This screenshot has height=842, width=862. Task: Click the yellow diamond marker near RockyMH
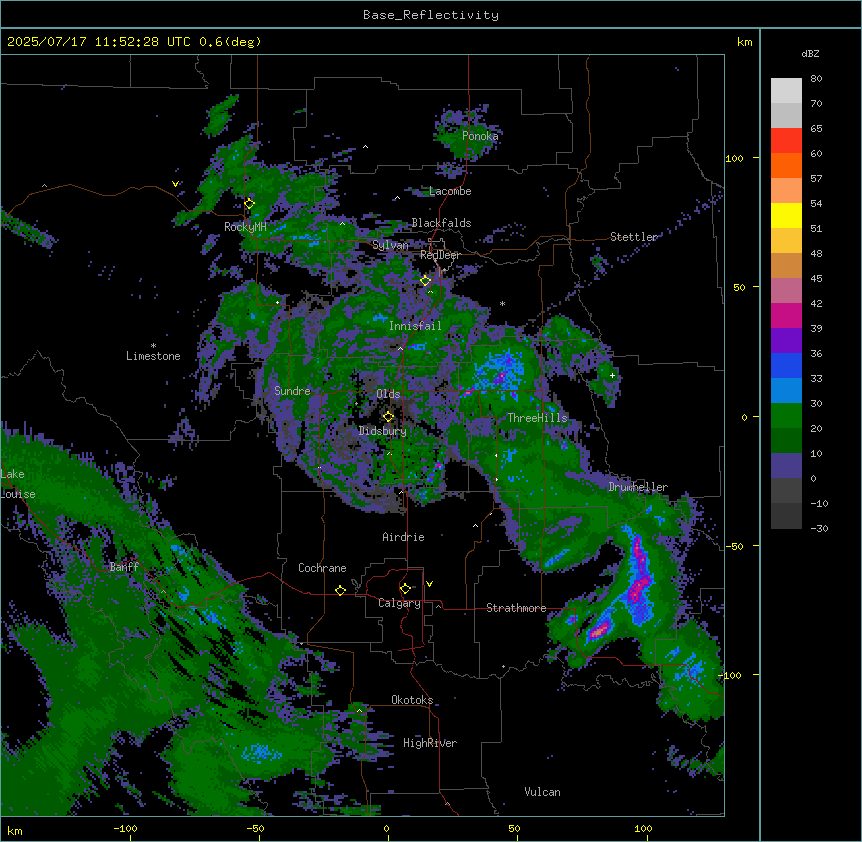point(249,204)
